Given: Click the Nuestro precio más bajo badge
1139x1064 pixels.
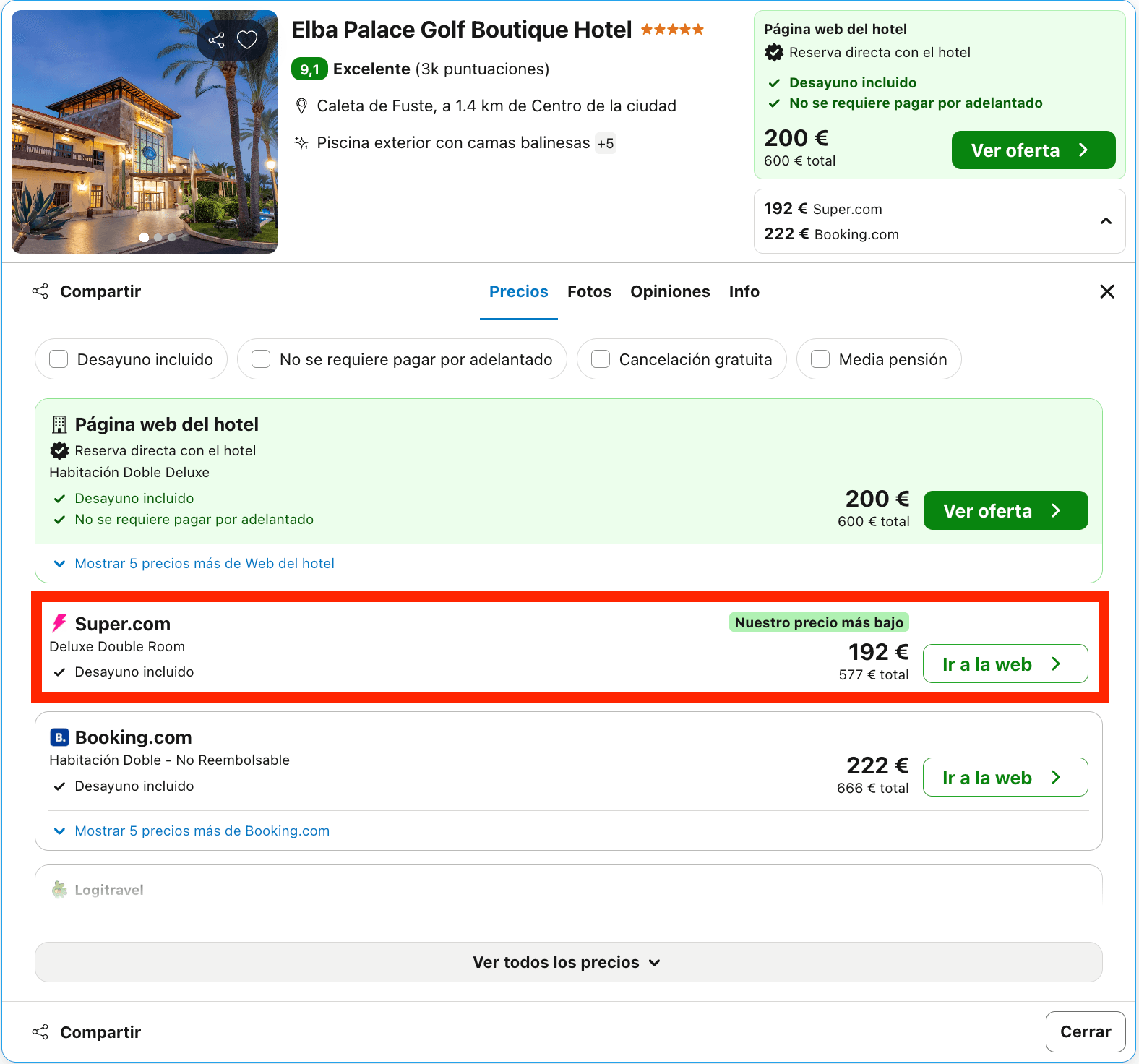Looking at the screenshot, I should click(819, 622).
